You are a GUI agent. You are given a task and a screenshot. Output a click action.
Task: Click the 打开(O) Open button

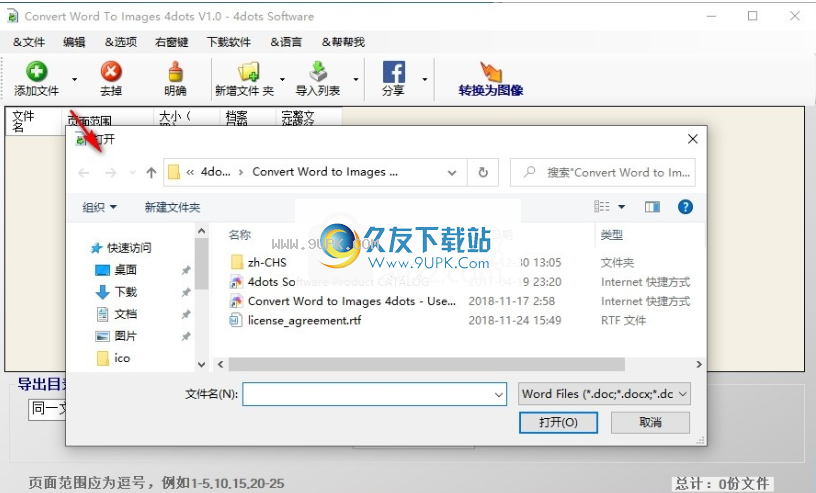point(558,422)
